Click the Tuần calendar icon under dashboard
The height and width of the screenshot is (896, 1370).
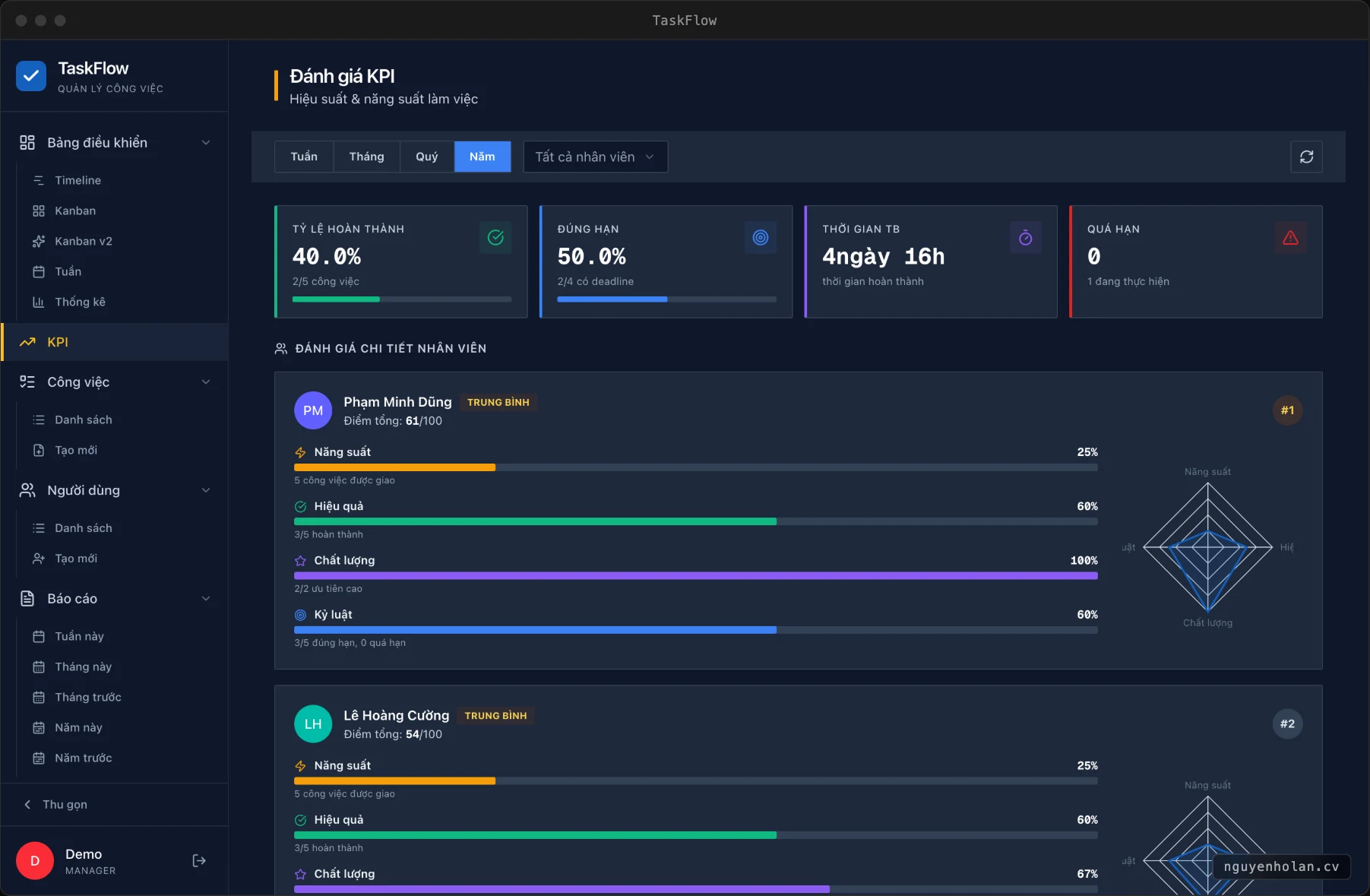point(39,271)
